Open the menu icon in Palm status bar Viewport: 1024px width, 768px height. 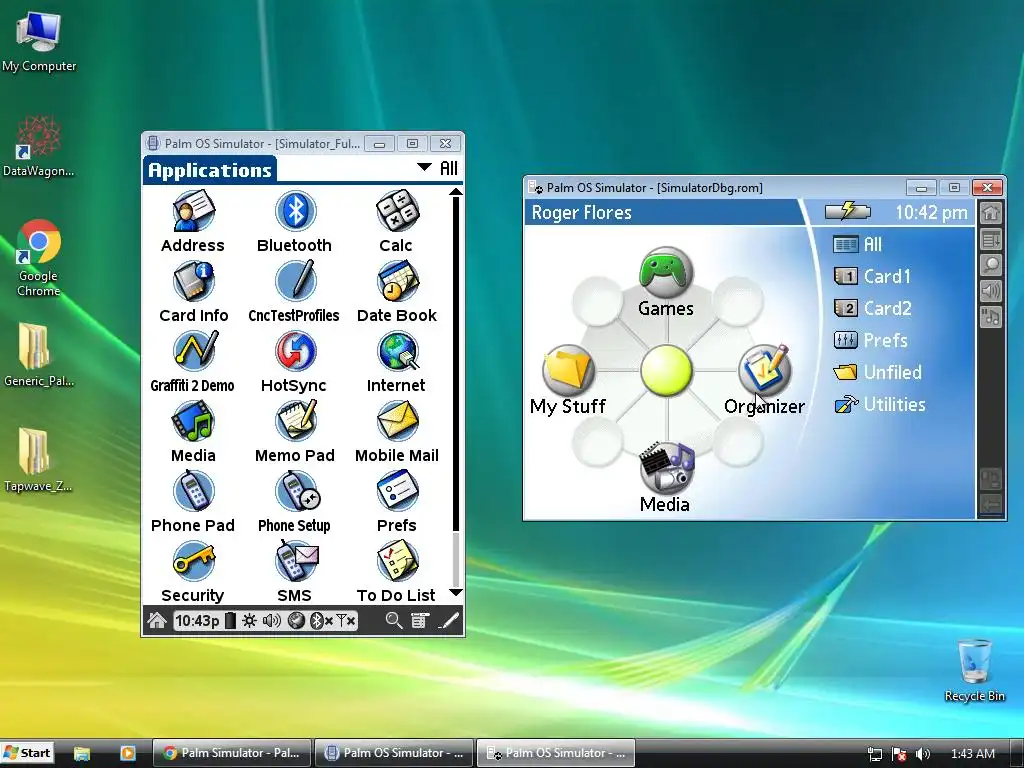420,620
